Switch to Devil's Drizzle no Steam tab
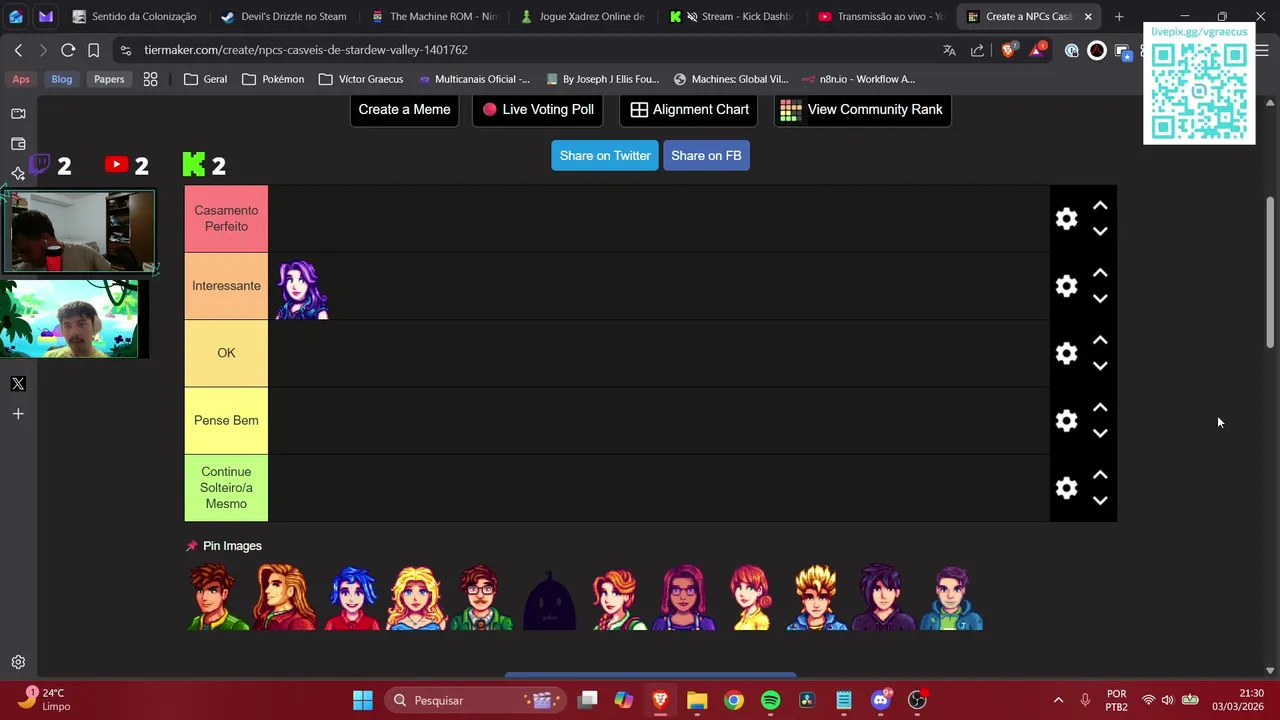Image resolution: width=1280 pixels, height=720 pixels. pyautogui.click(x=285, y=16)
